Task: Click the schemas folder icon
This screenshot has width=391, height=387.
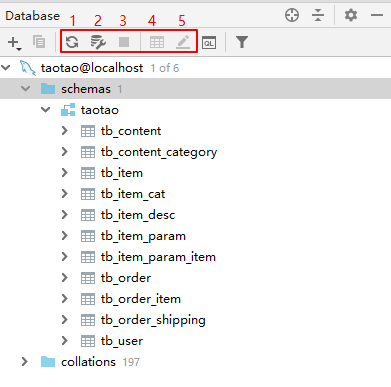Action: click(48, 89)
